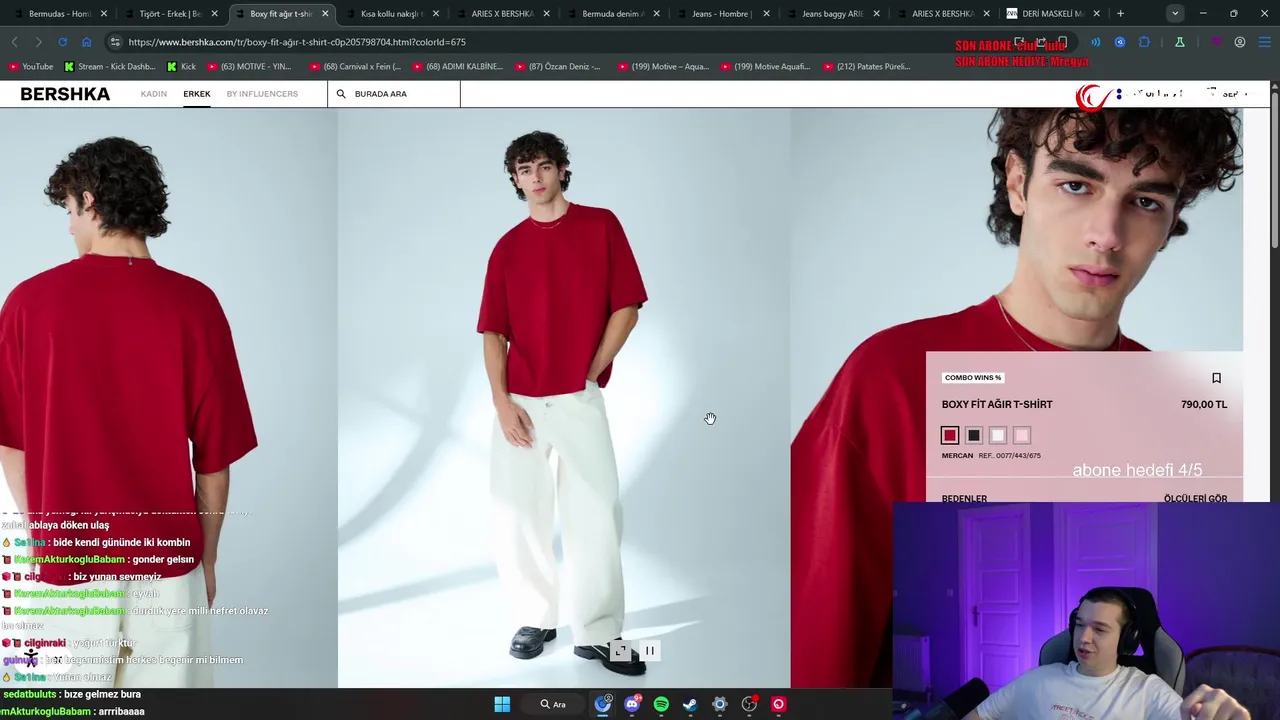Image resolution: width=1280 pixels, height=720 pixels.
Task: Select the light pink color swatch
Action: pyautogui.click(x=1022, y=435)
